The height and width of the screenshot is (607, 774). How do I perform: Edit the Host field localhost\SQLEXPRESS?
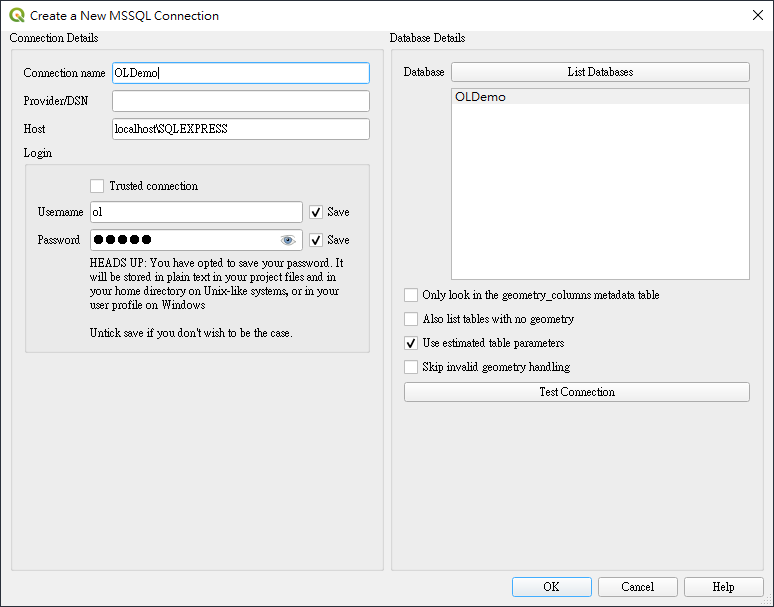click(241, 129)
